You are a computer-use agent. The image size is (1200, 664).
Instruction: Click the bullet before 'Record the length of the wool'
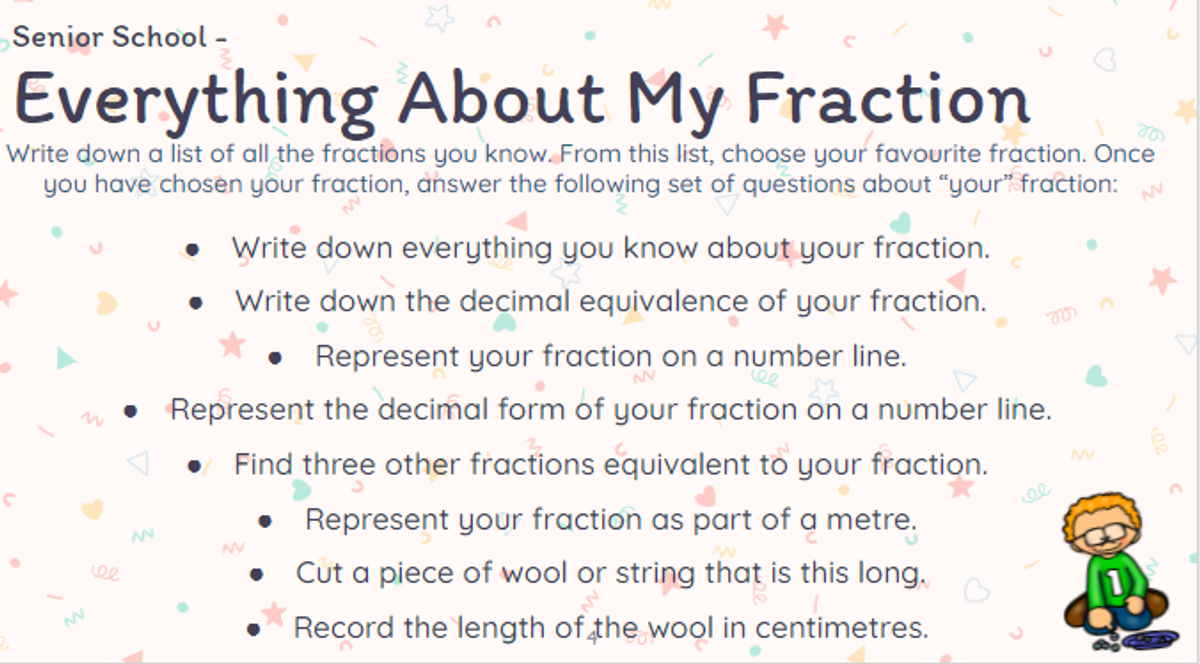[253, 629]
